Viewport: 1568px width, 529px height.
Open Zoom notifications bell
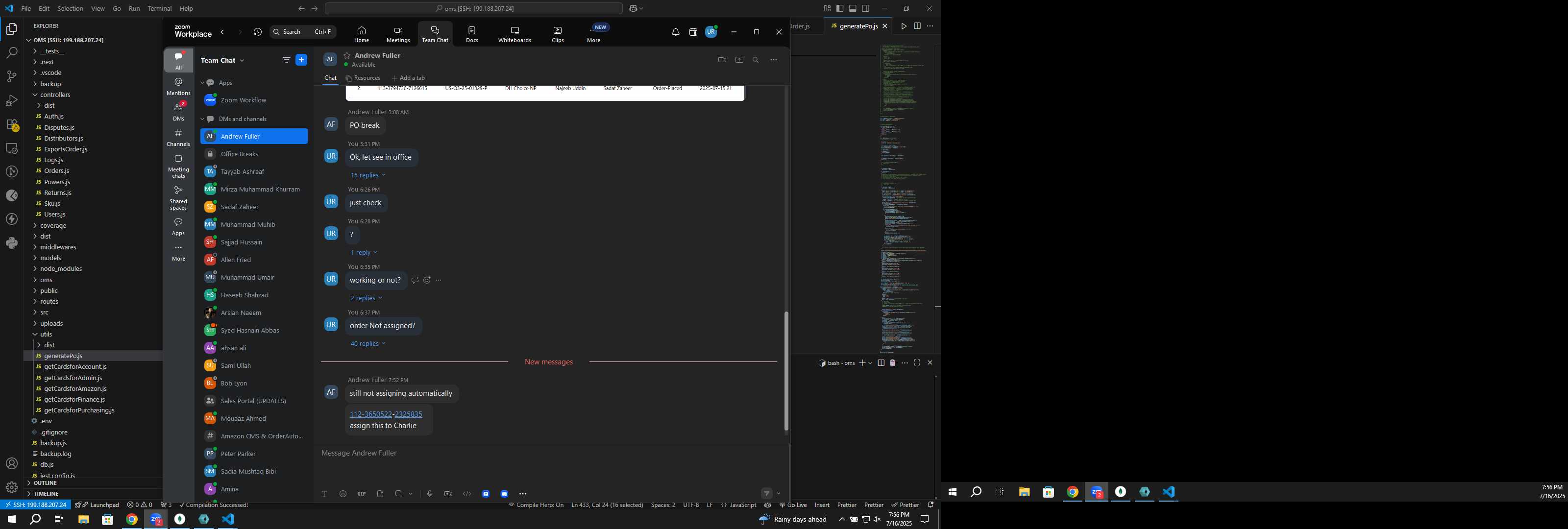pyautogui.click(x=675, y=32)
